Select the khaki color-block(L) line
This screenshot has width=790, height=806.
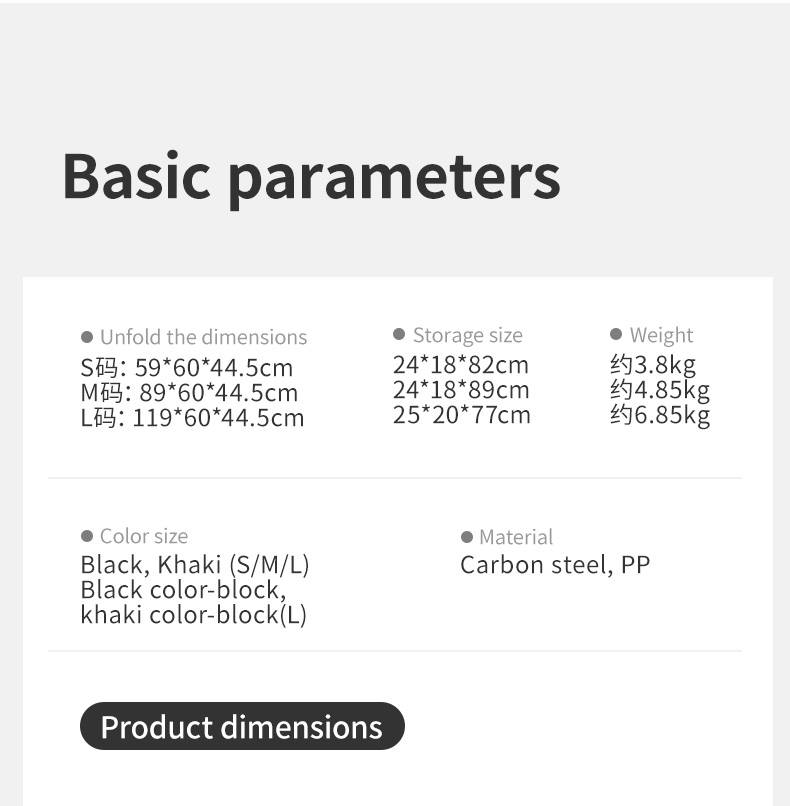click(x=193, y=614)
